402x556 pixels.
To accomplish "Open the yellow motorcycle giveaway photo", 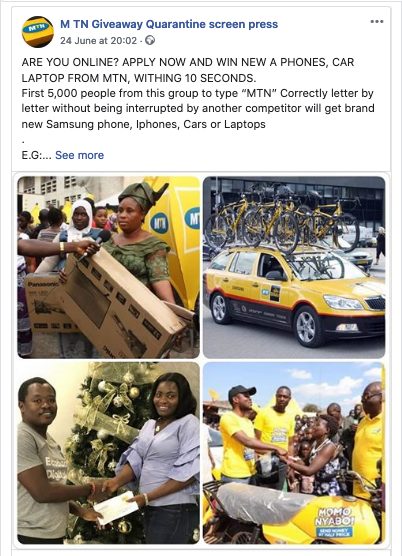I will tap(294, 453).
